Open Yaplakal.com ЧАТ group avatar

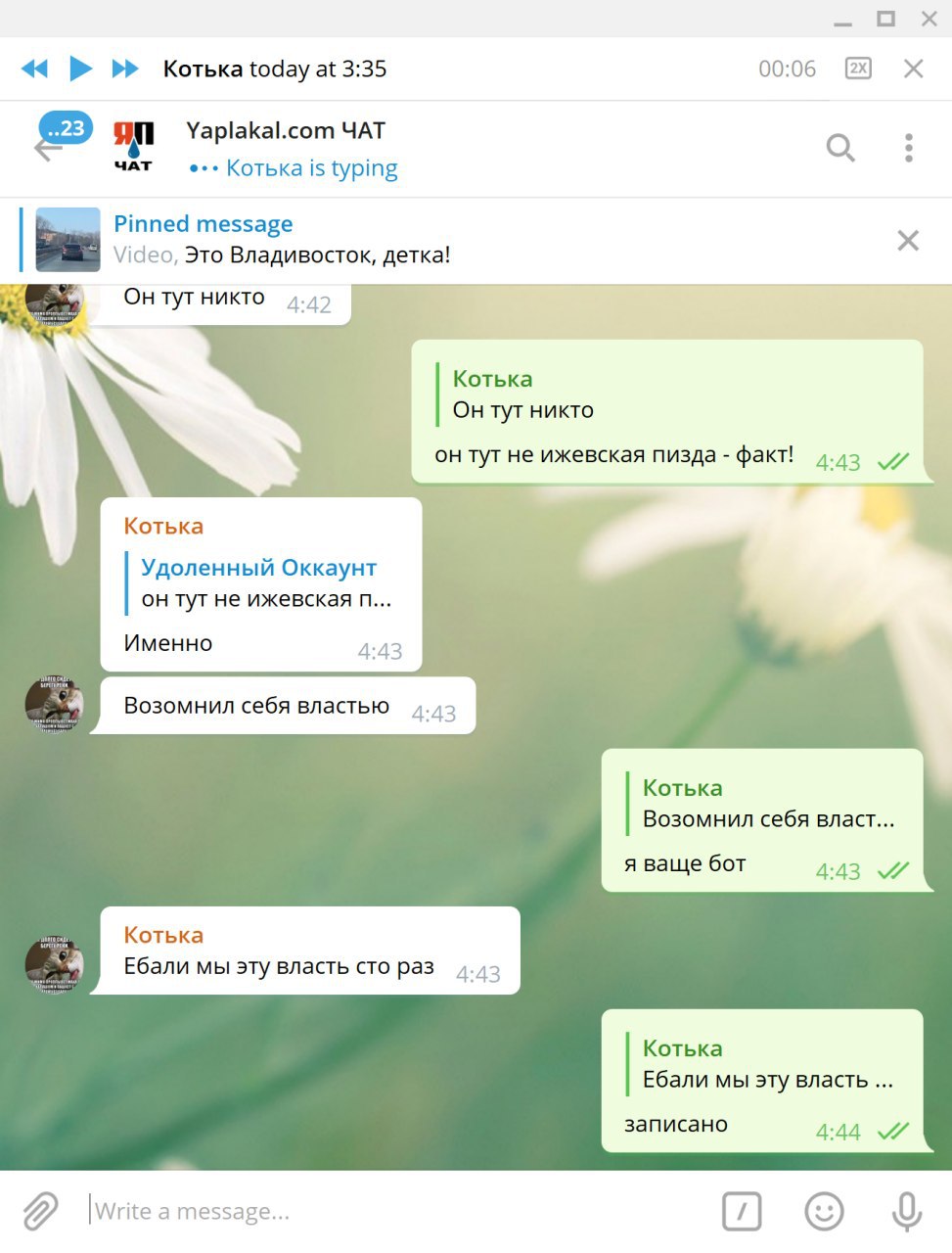(133, 148)
